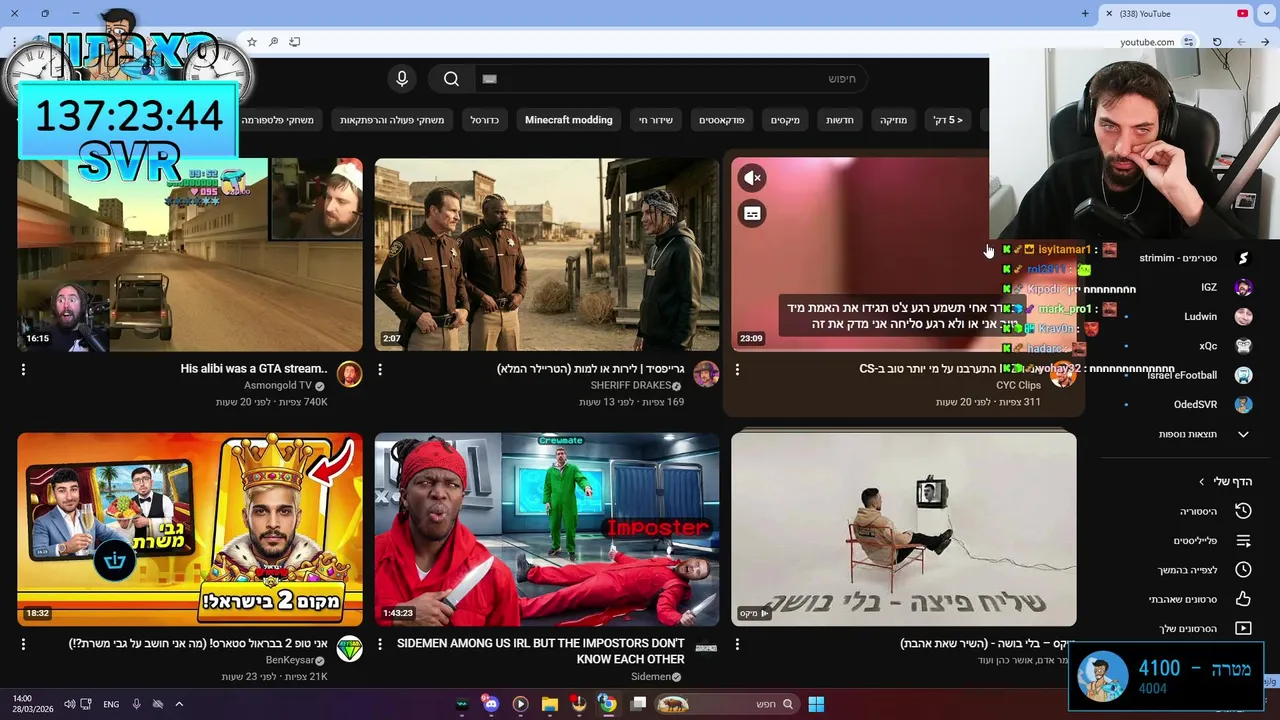The height and width of the screenshot is (720, 1280).
Task: Open היסטוריה history icon in sidebar
Action: [1243, 511]
